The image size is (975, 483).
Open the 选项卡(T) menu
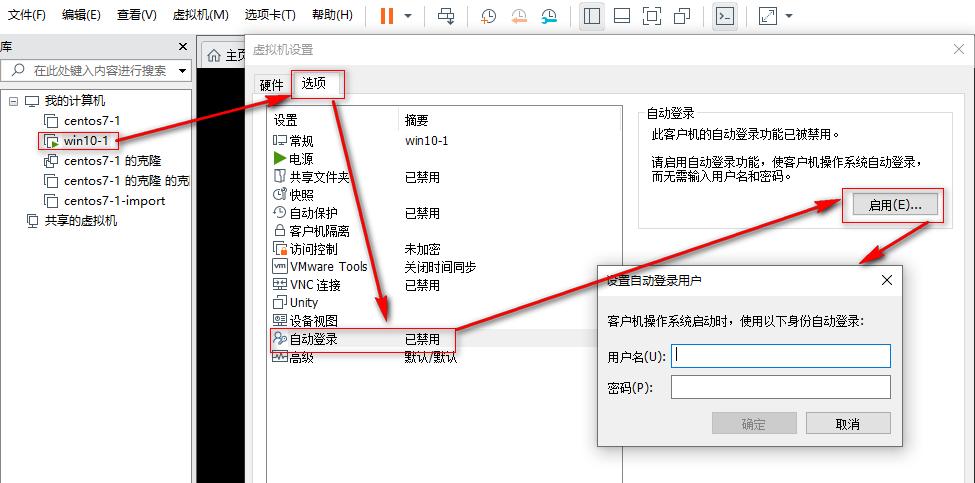tap(270, 15)
